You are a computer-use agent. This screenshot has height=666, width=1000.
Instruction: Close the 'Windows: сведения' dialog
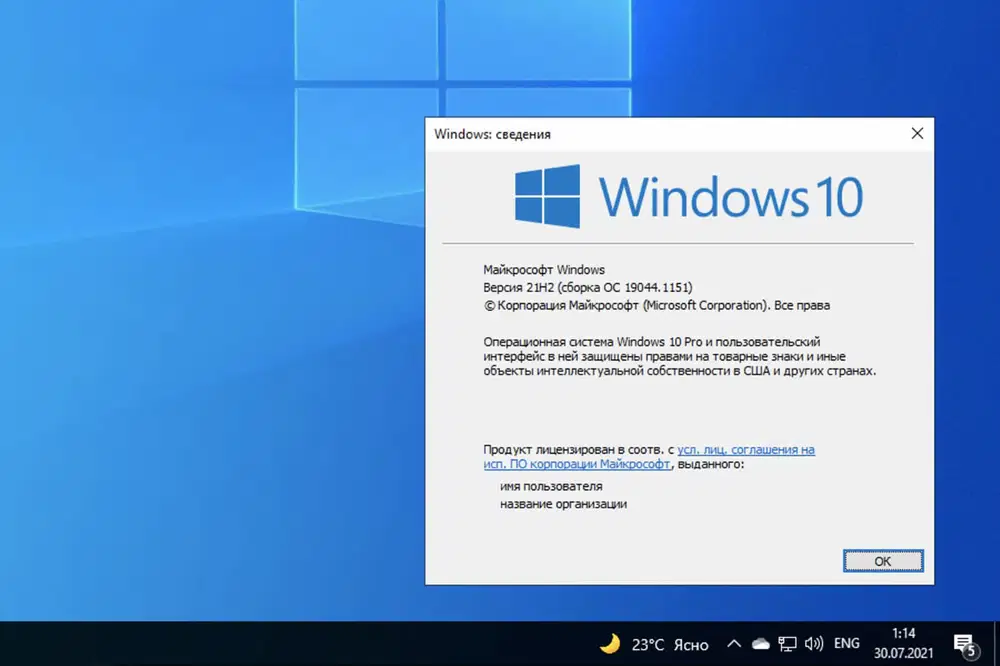pos(917,133)
